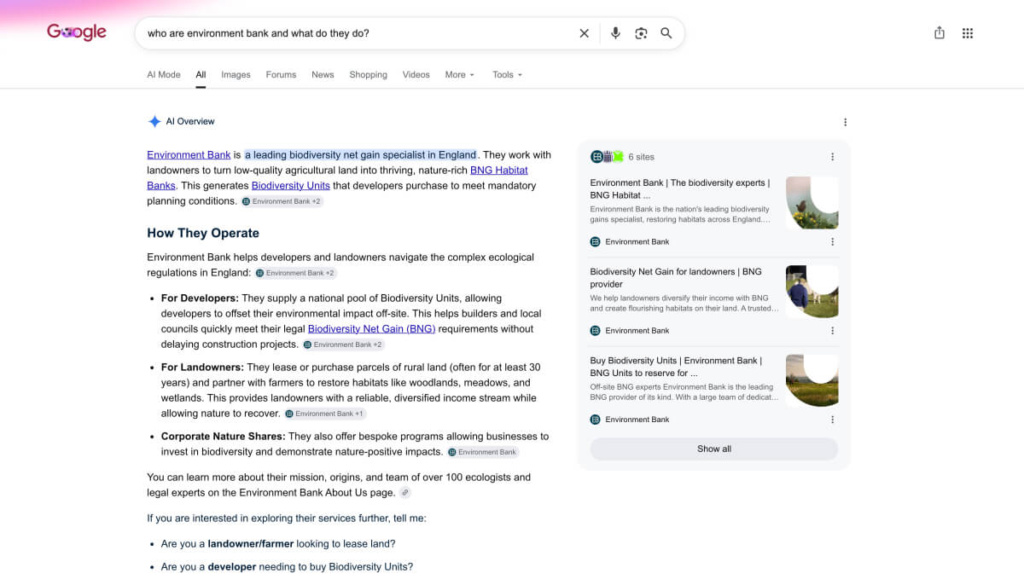1024x585 pixels.
Task: Click 'AI Overview' label
Action: click(x=190, y=121)
